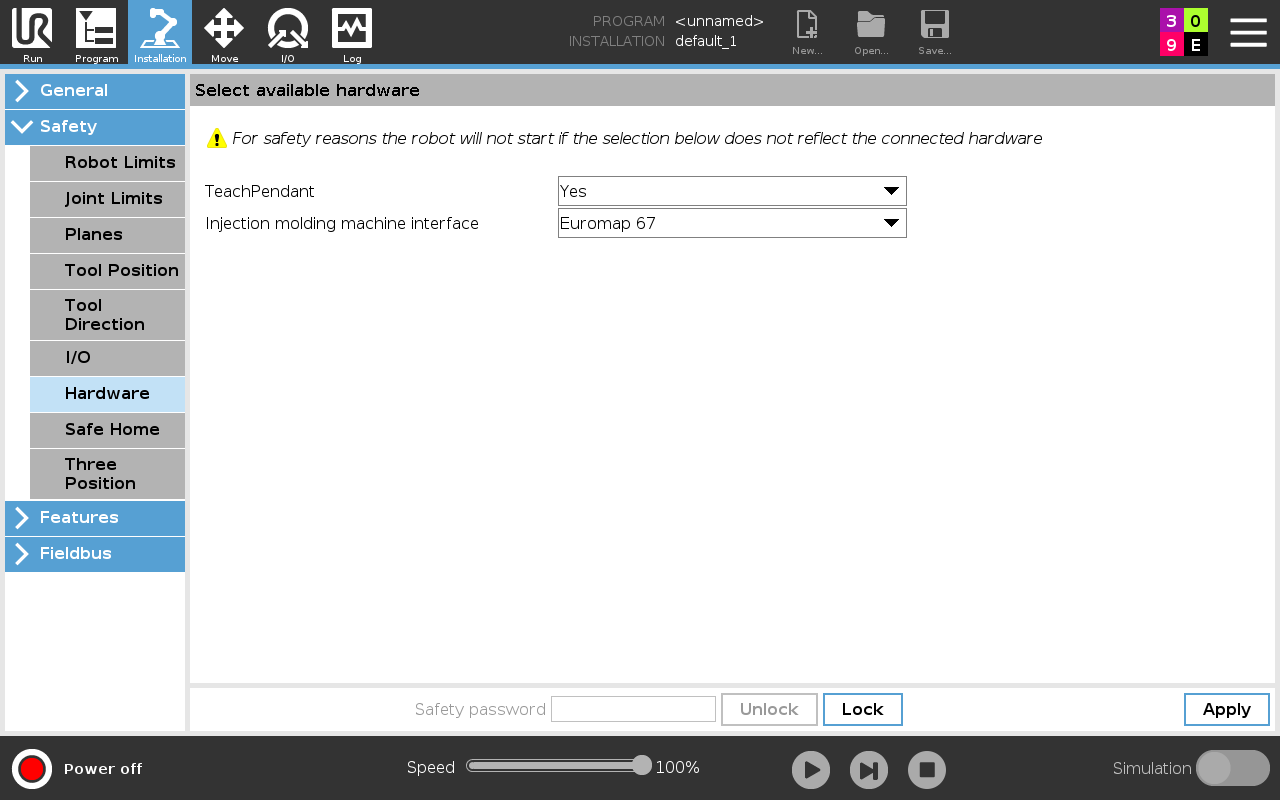This screenshot has height=800, width=1280.
Task: Click the Speed slider handle
Action: pos(642,766)
